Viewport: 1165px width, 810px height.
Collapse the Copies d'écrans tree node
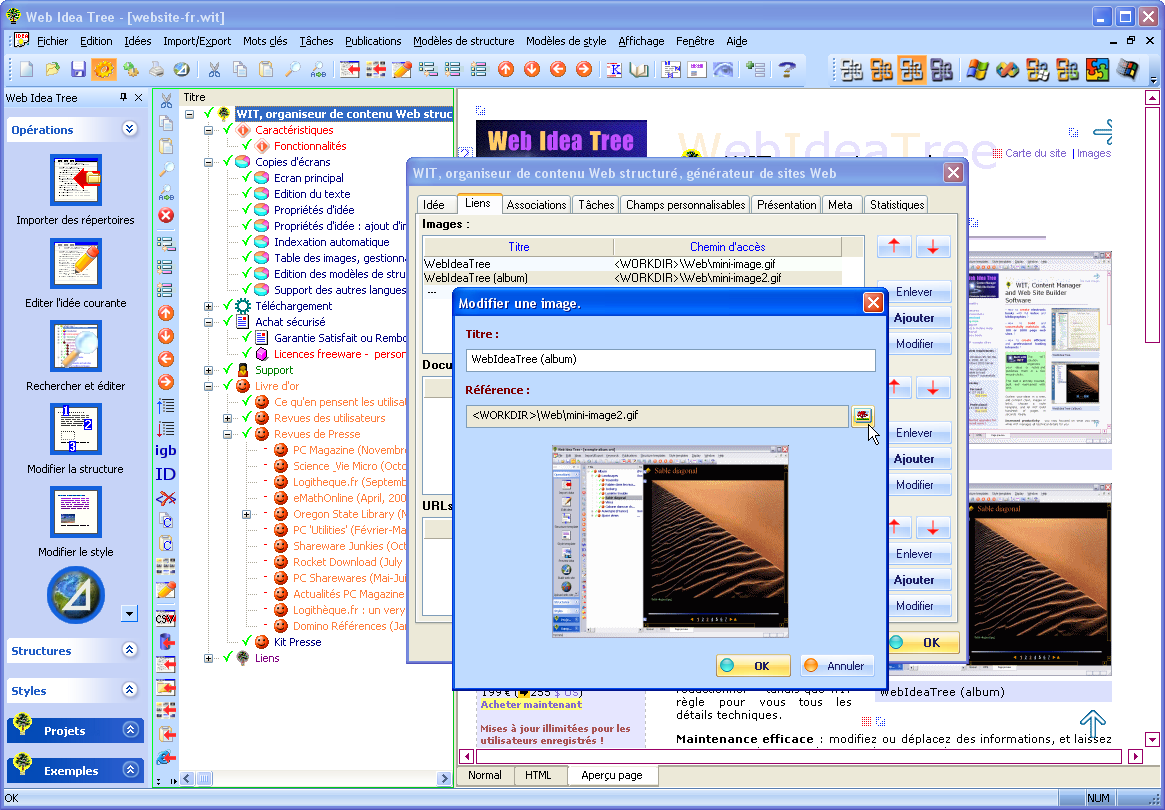point(209,162)
